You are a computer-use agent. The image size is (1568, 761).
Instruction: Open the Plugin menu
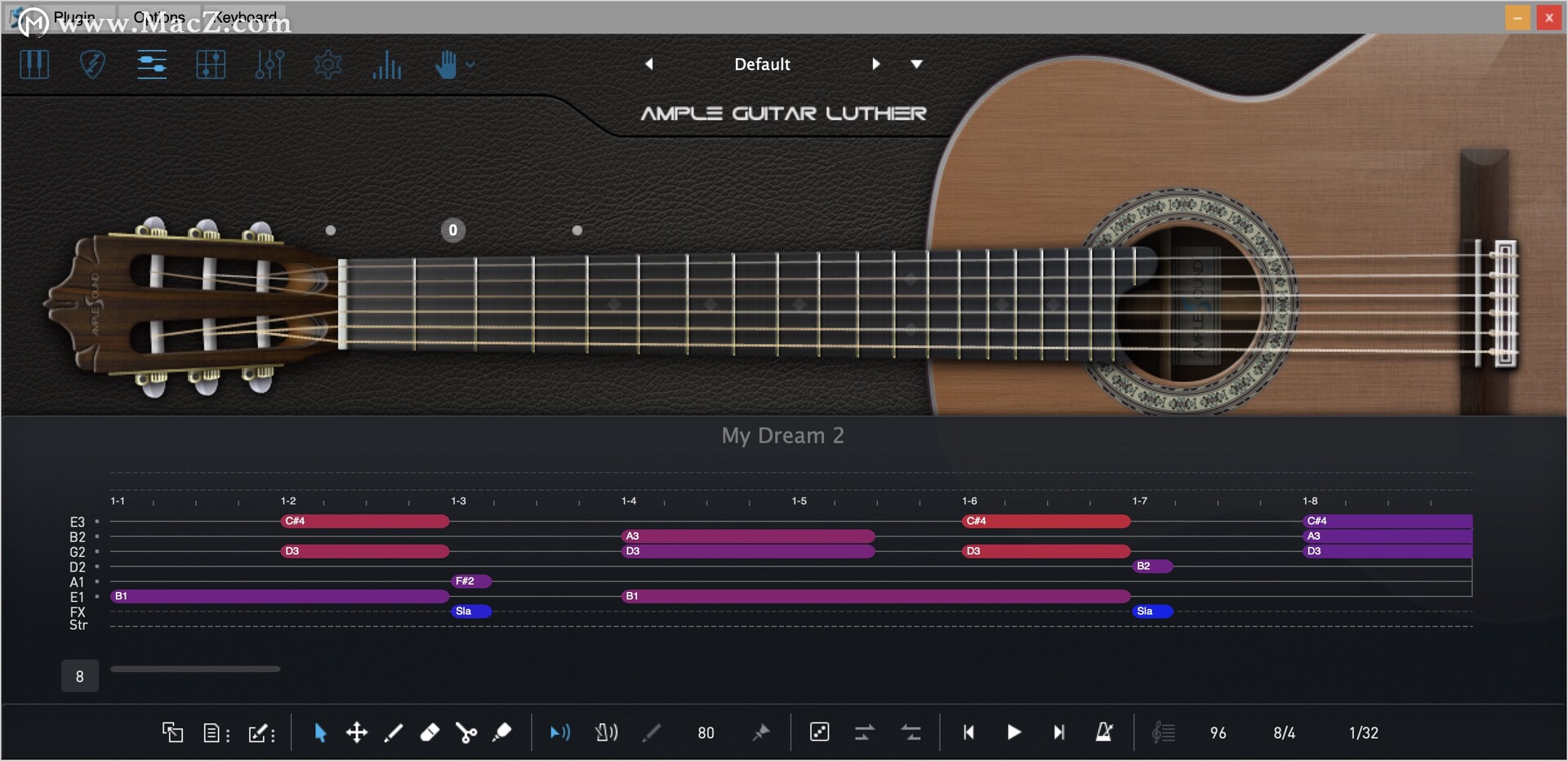74,16
